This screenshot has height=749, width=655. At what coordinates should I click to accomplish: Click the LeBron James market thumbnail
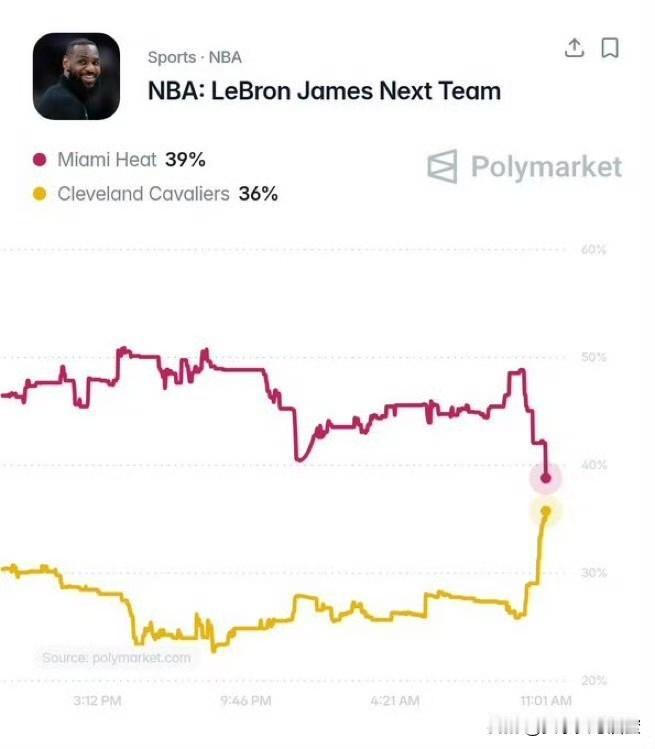pyautogui.click(x=76, y=76)
